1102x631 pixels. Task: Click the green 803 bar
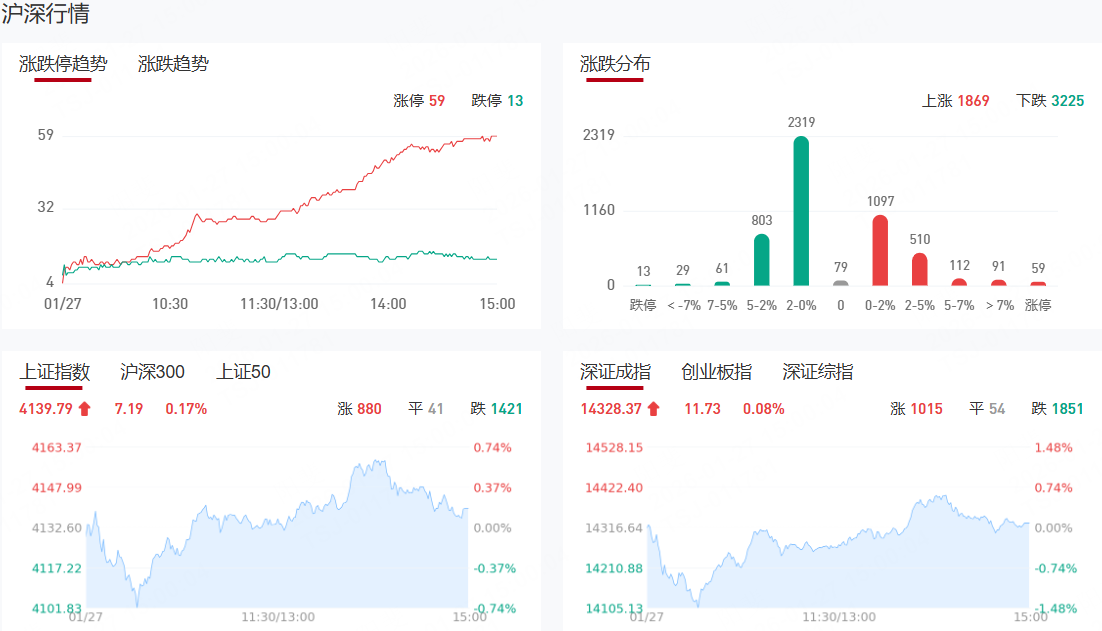tap(761, 260)
